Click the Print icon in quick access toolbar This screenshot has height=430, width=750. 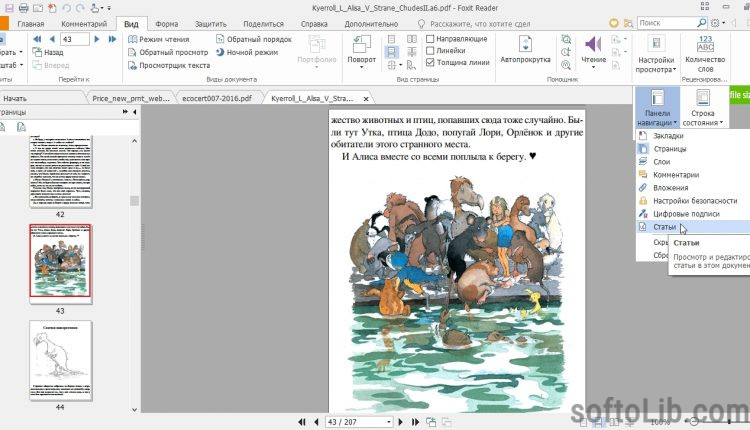pyautogui.click(x=23, y=8)
